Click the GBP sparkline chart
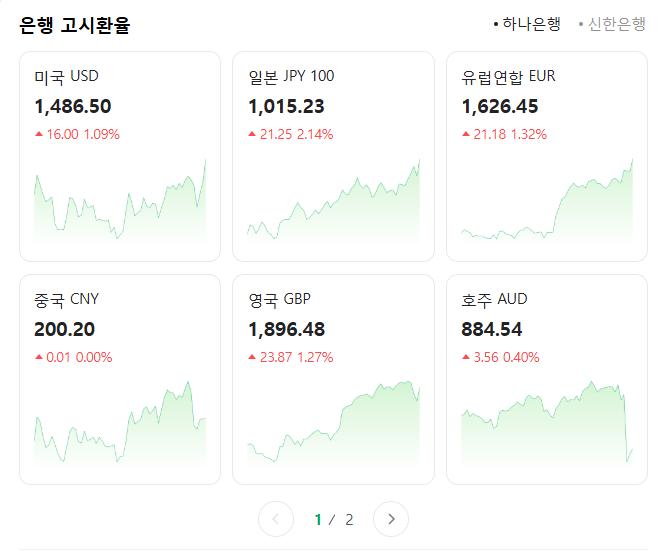660x560 pixels. (x=333, y=423)
